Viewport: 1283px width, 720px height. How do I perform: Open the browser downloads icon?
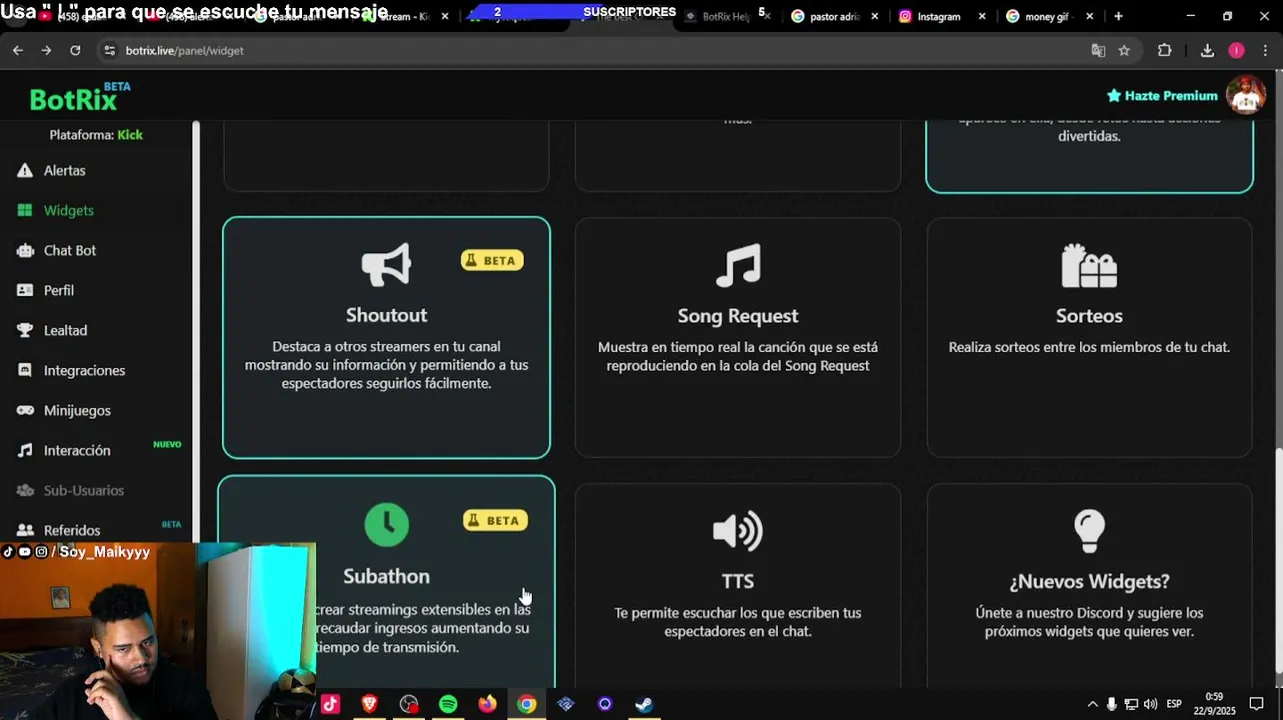click(x=1207, y=50)
